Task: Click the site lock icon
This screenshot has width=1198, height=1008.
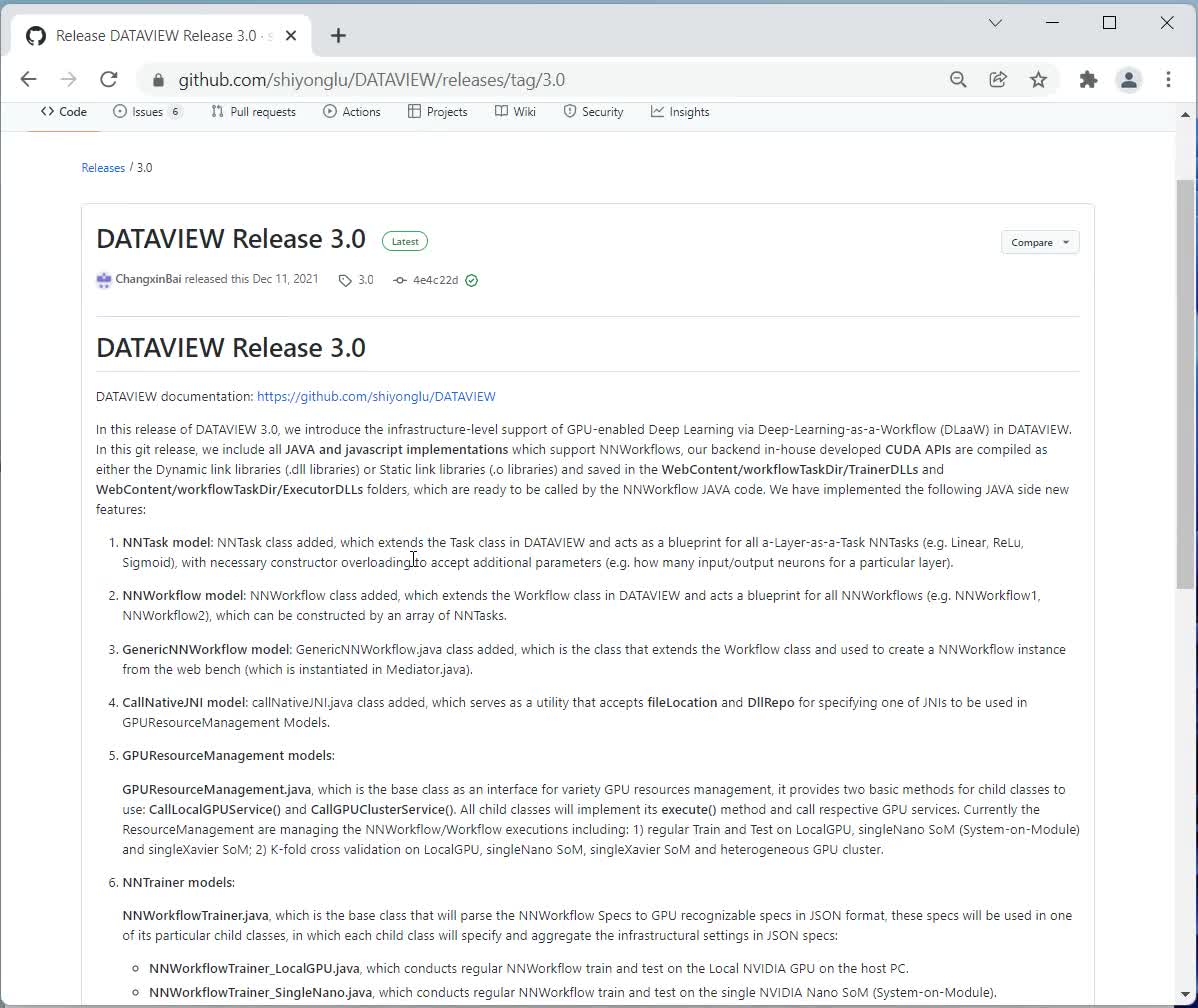Action: pyautogui.click(x=158, y=80)
